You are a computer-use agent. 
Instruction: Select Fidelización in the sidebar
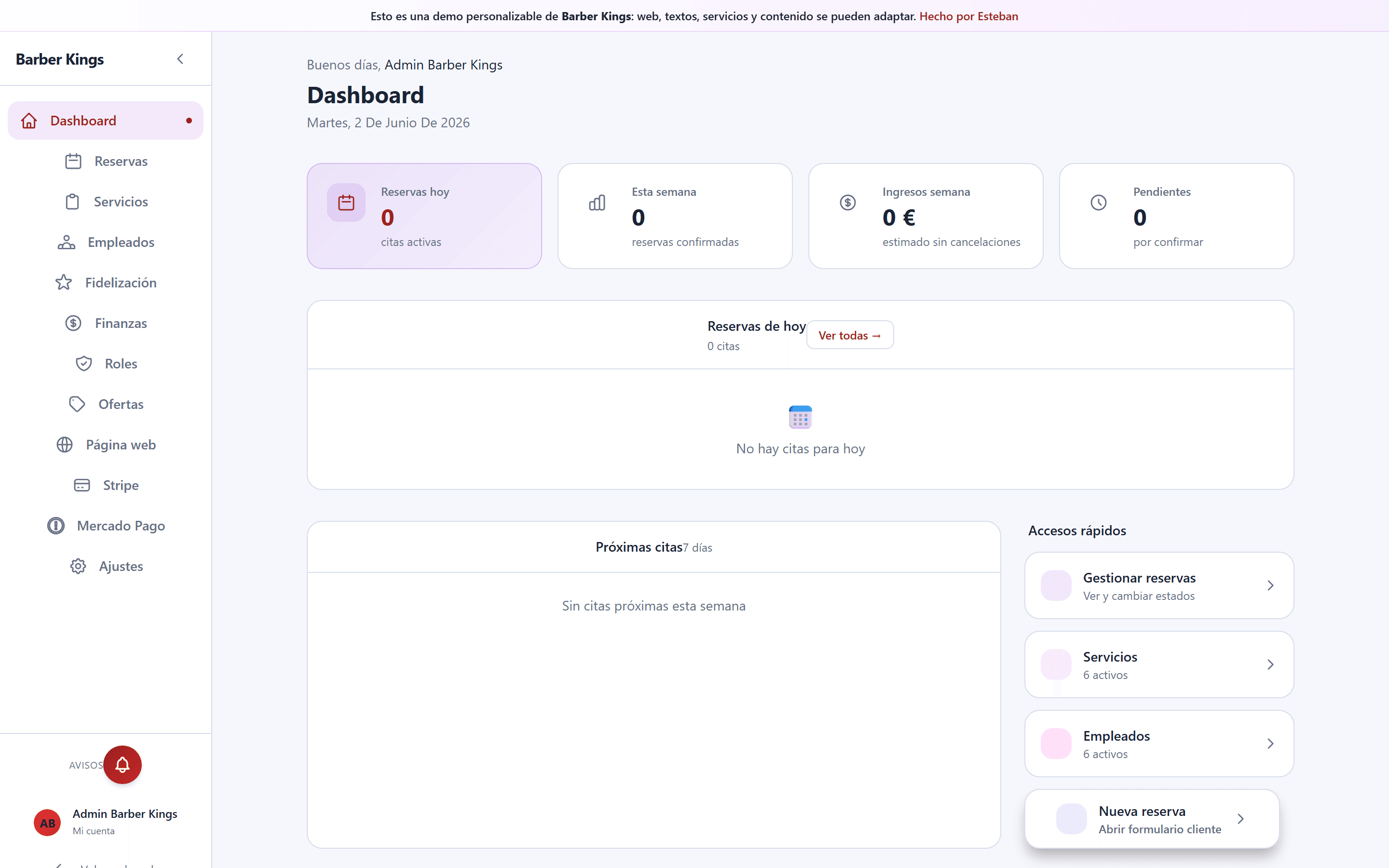(x=121, y=283)
